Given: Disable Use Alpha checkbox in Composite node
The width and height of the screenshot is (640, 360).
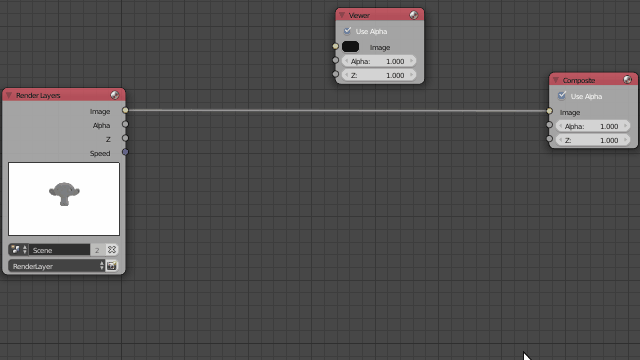Looking at the screenshot, I should [562, 96].
